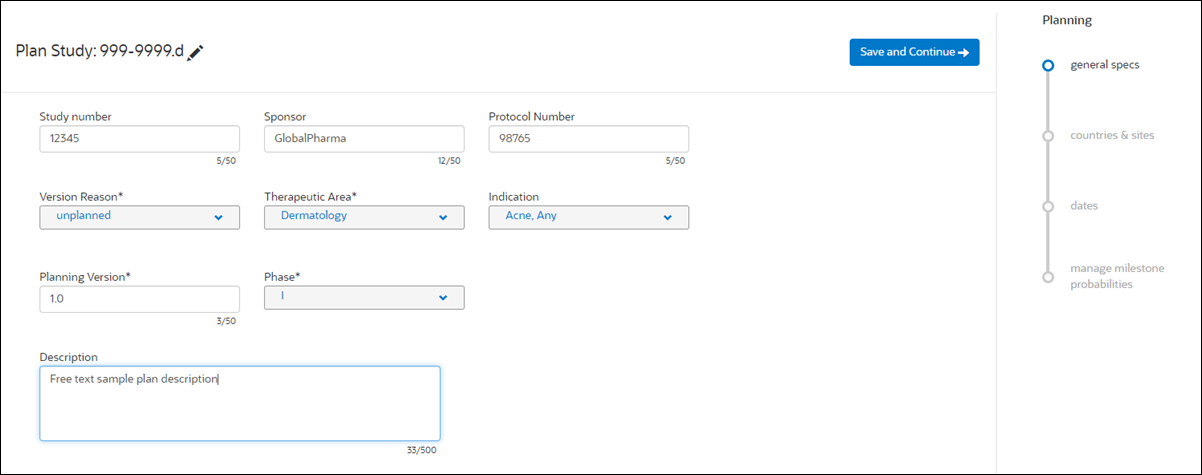Click the Description label
The image size is (1202, 475).
68,357
